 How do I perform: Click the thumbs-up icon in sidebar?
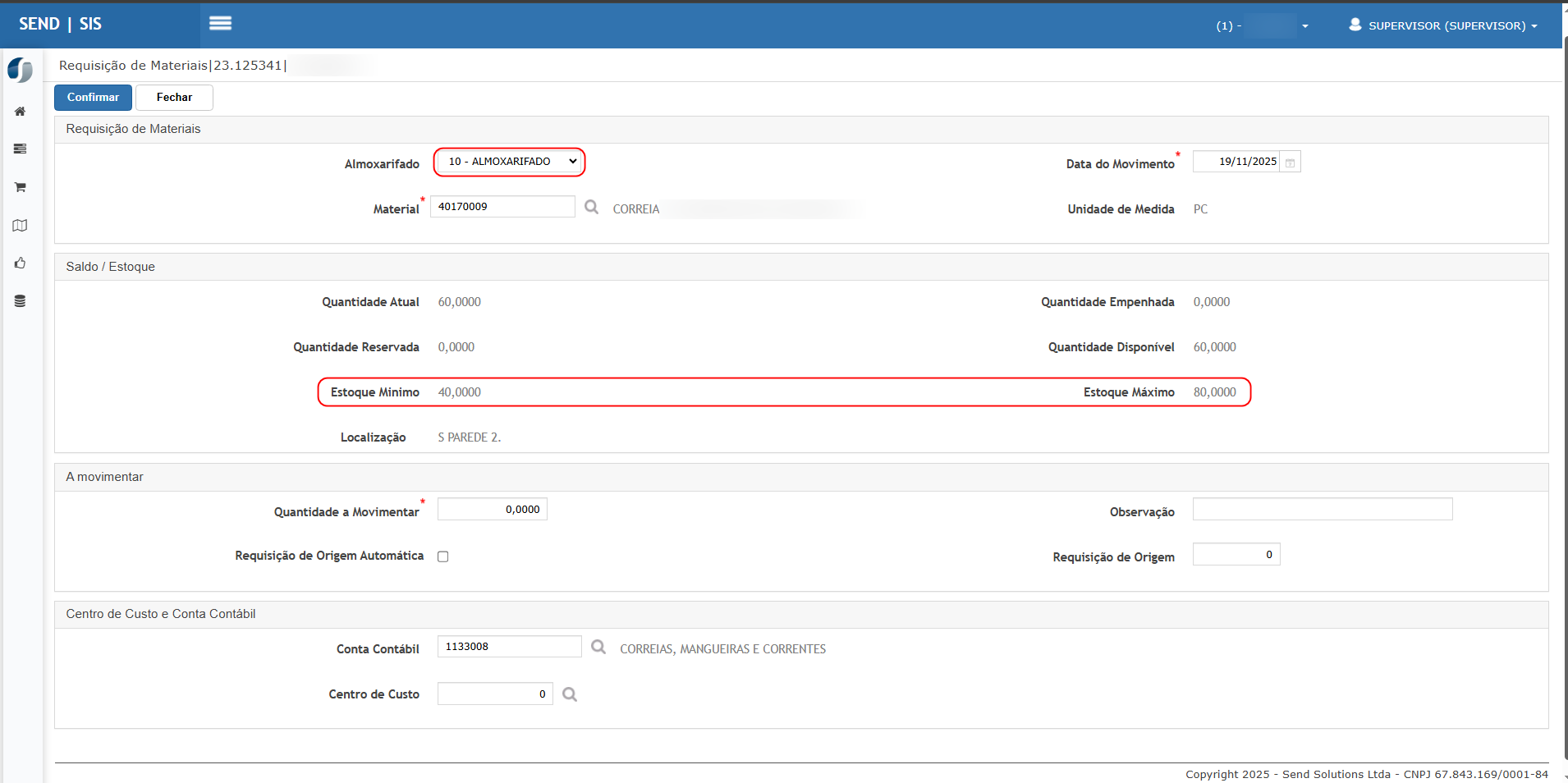(20, 263)
